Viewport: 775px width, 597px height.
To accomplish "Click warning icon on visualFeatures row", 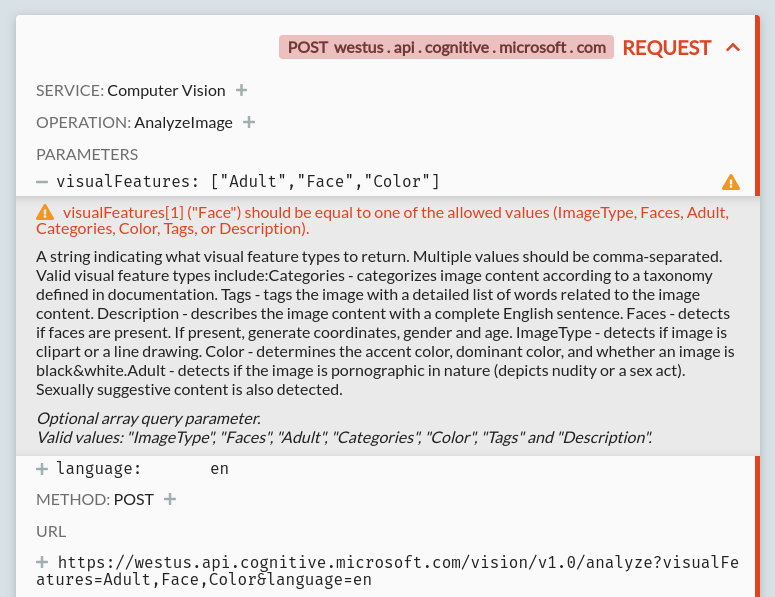I will coord(731,182).
